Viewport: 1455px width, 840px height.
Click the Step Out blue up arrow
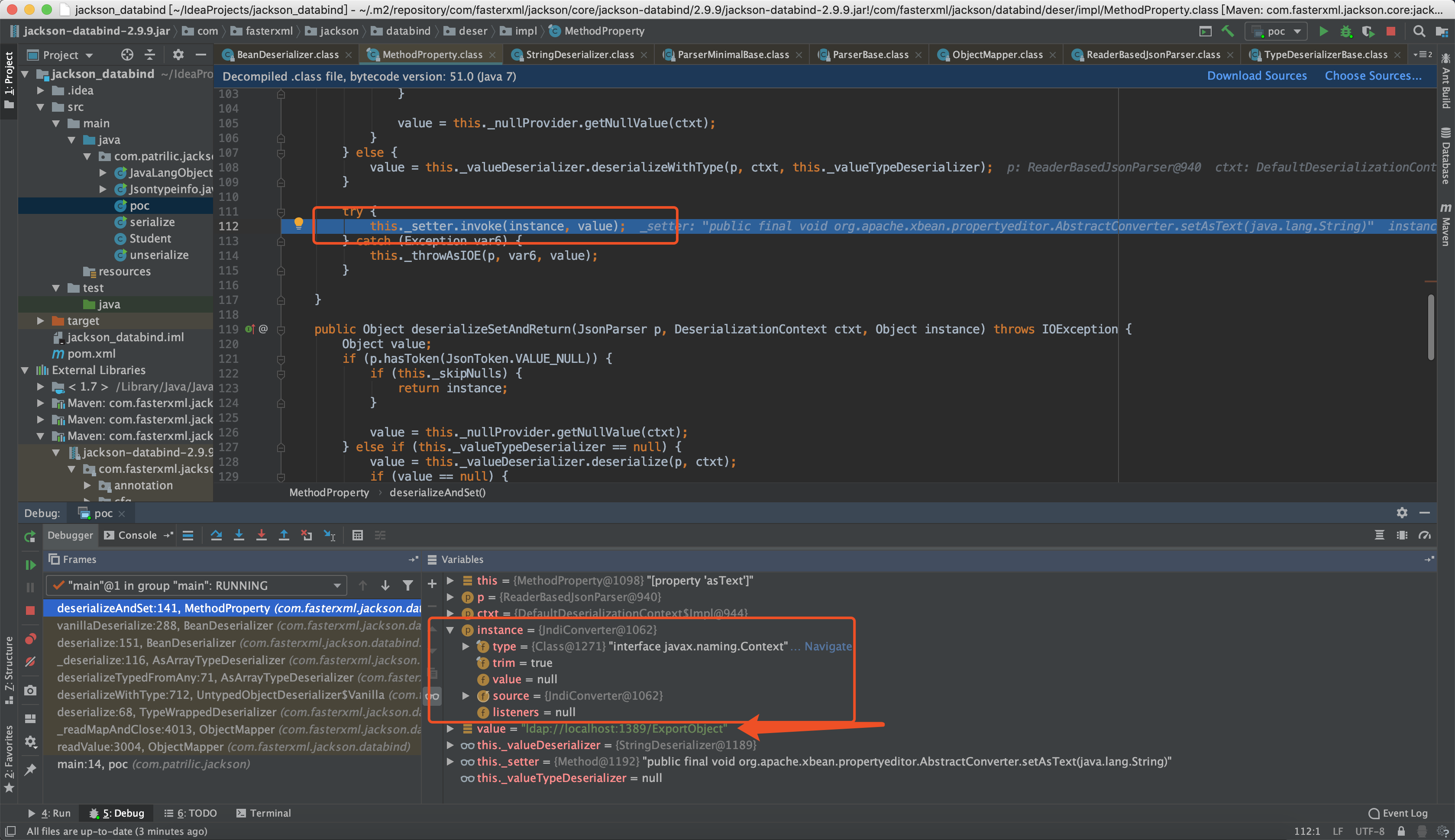pyautogui.click(x=284, y=535)
